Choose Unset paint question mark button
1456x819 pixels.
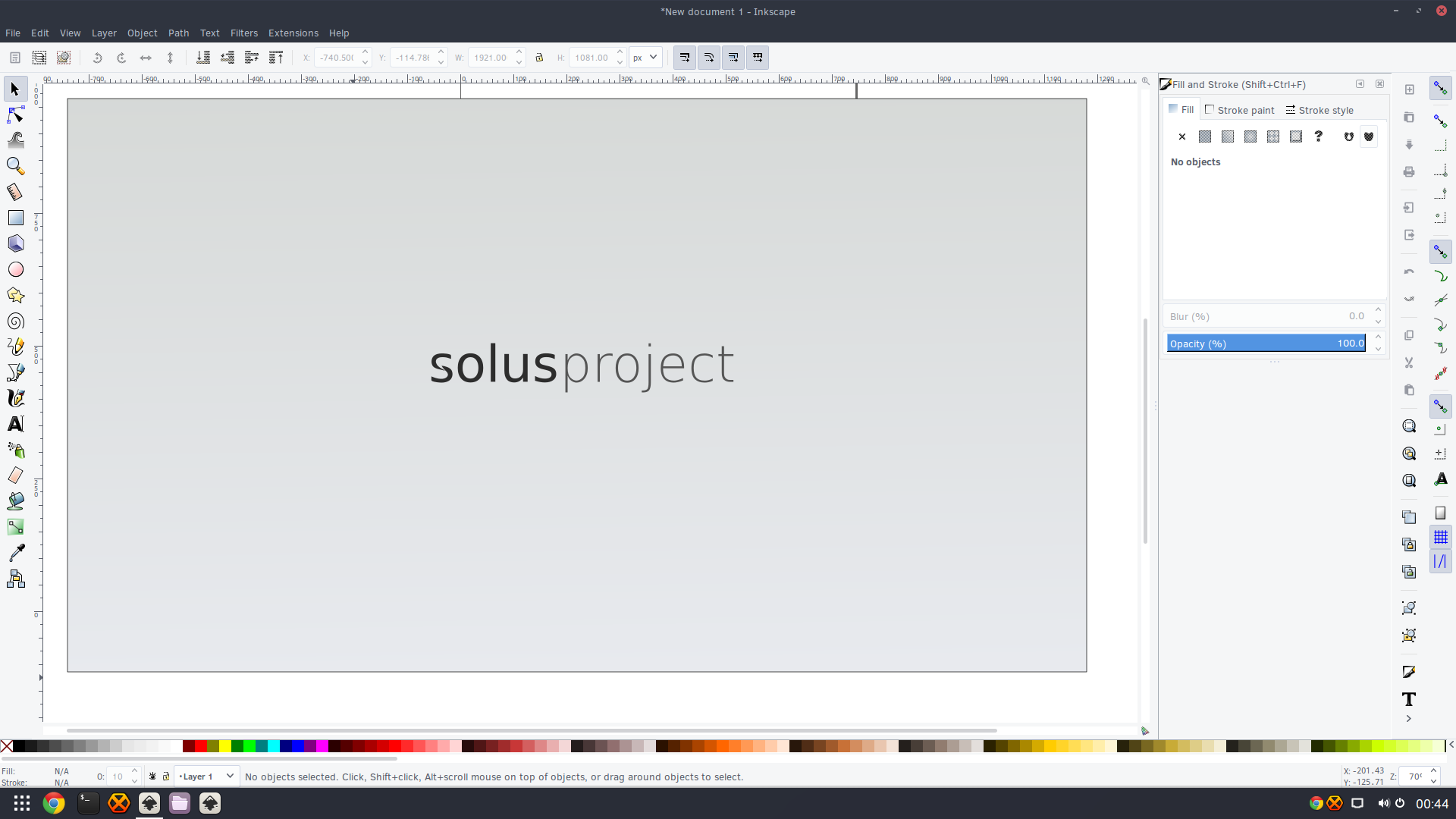pyautogui.click(x=1318, y=137)
